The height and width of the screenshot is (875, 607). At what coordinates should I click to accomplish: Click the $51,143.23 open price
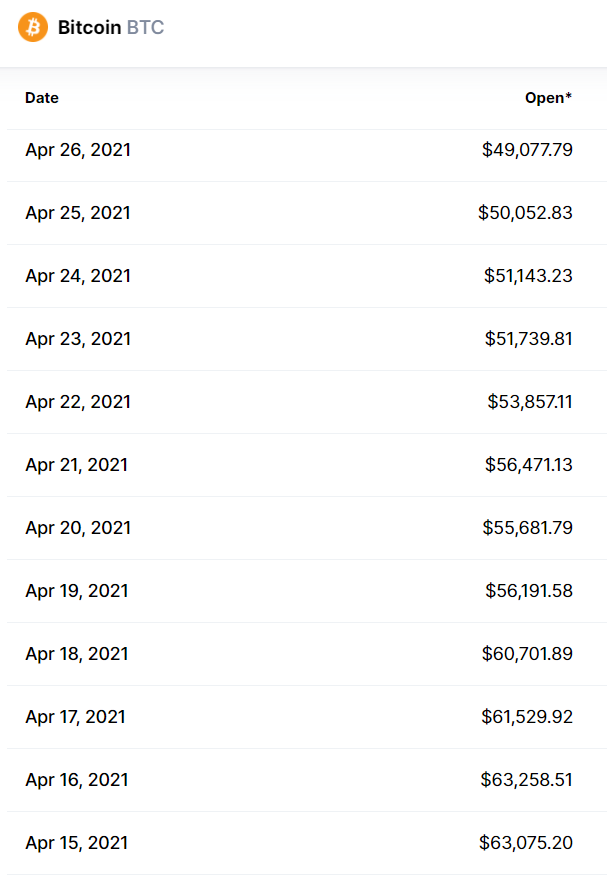[x=528, y=276]
